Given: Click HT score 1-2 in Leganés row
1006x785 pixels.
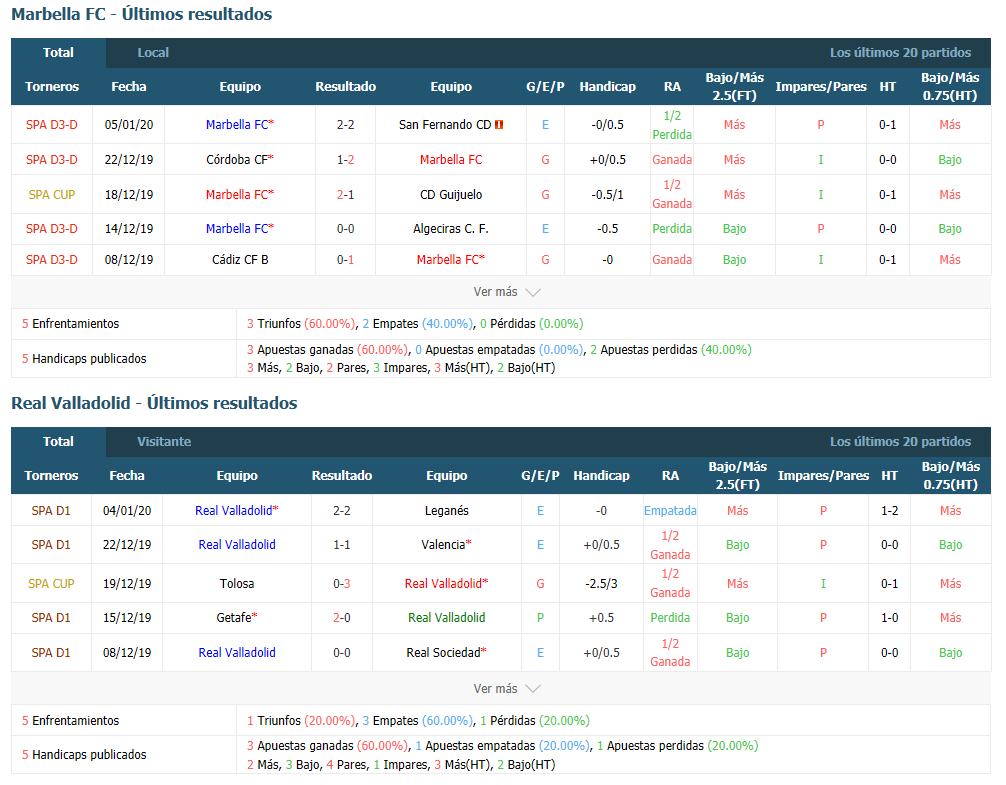Looking at the screenshot, I should click(889, 511).
